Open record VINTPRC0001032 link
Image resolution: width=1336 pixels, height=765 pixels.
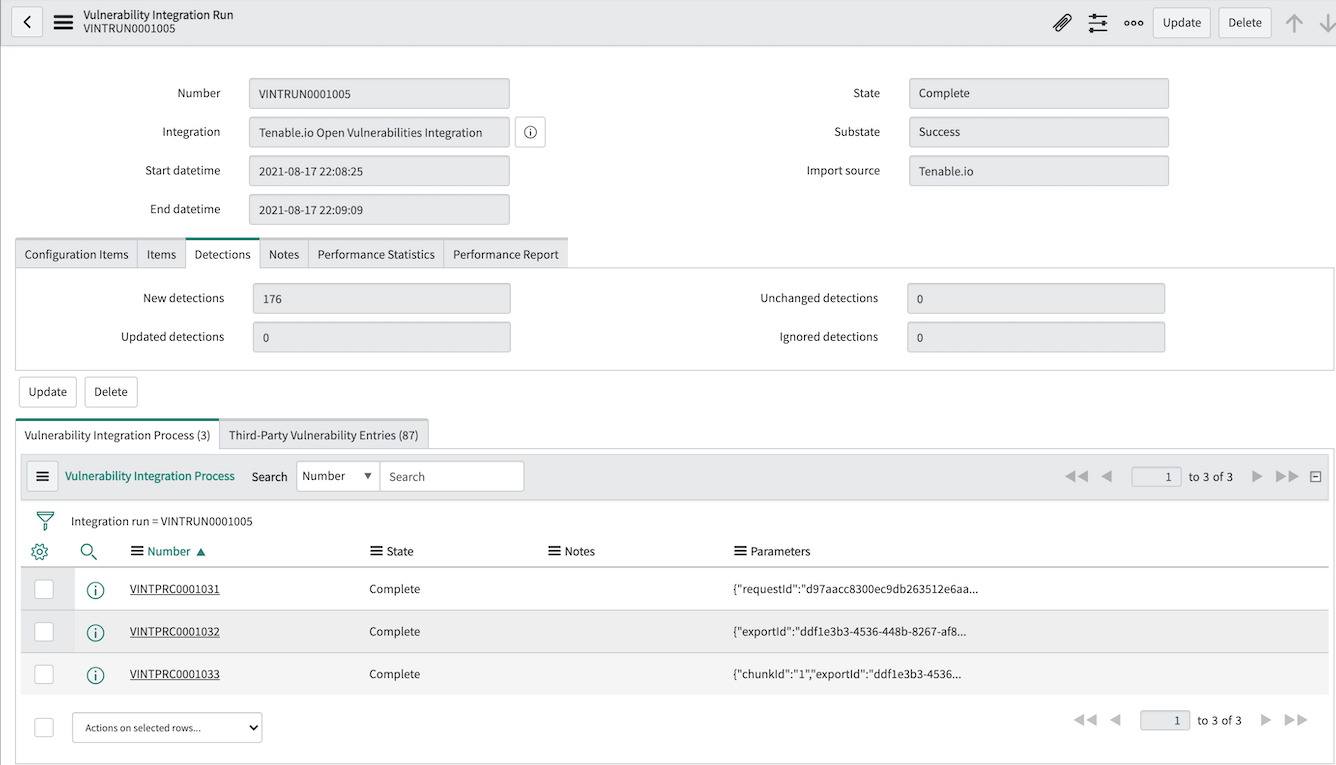[x=175, y=632]
